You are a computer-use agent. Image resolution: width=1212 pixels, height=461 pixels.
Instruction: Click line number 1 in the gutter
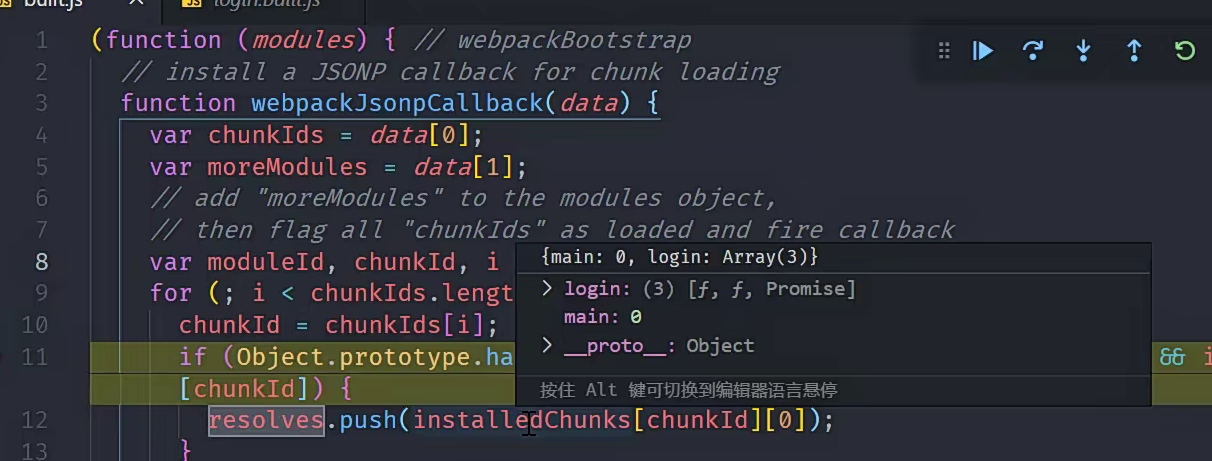click(41, 41)
